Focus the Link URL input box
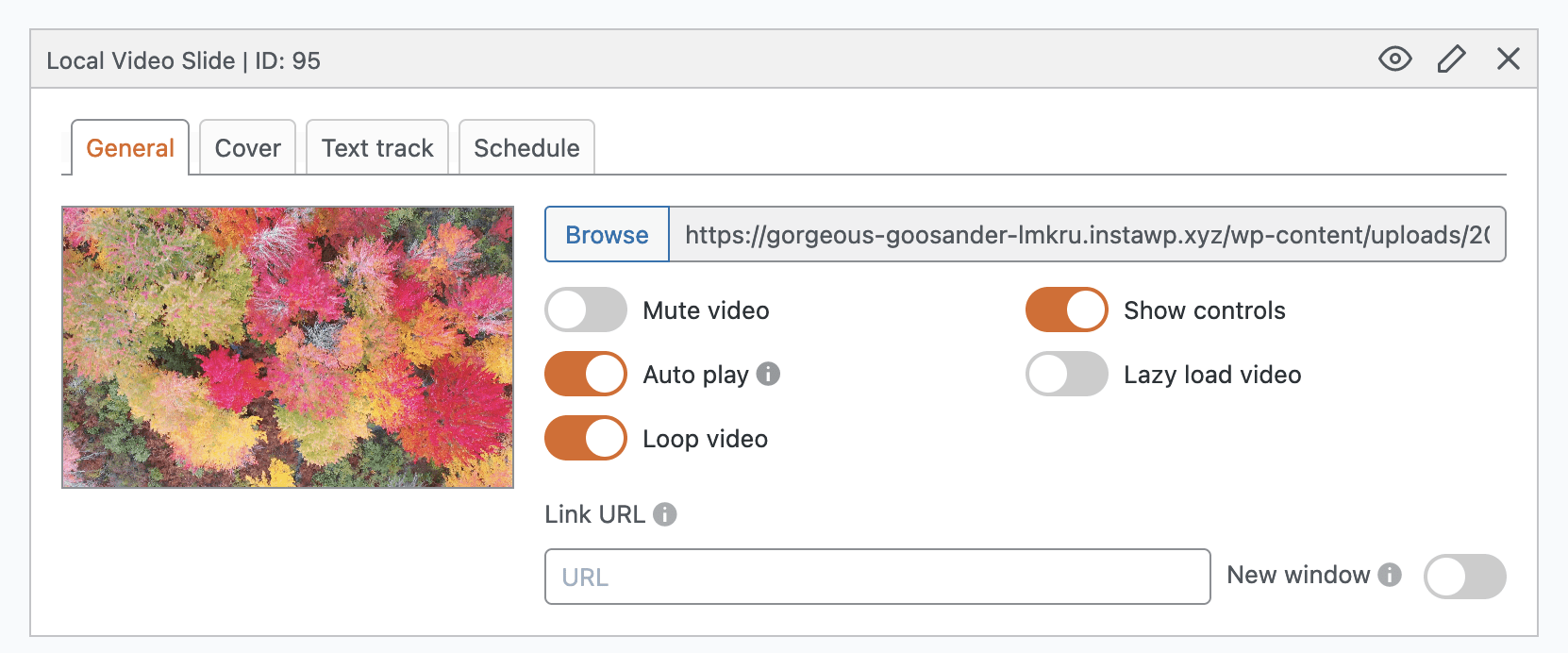Screen dimensions: 1568x653 pos(877,577)
